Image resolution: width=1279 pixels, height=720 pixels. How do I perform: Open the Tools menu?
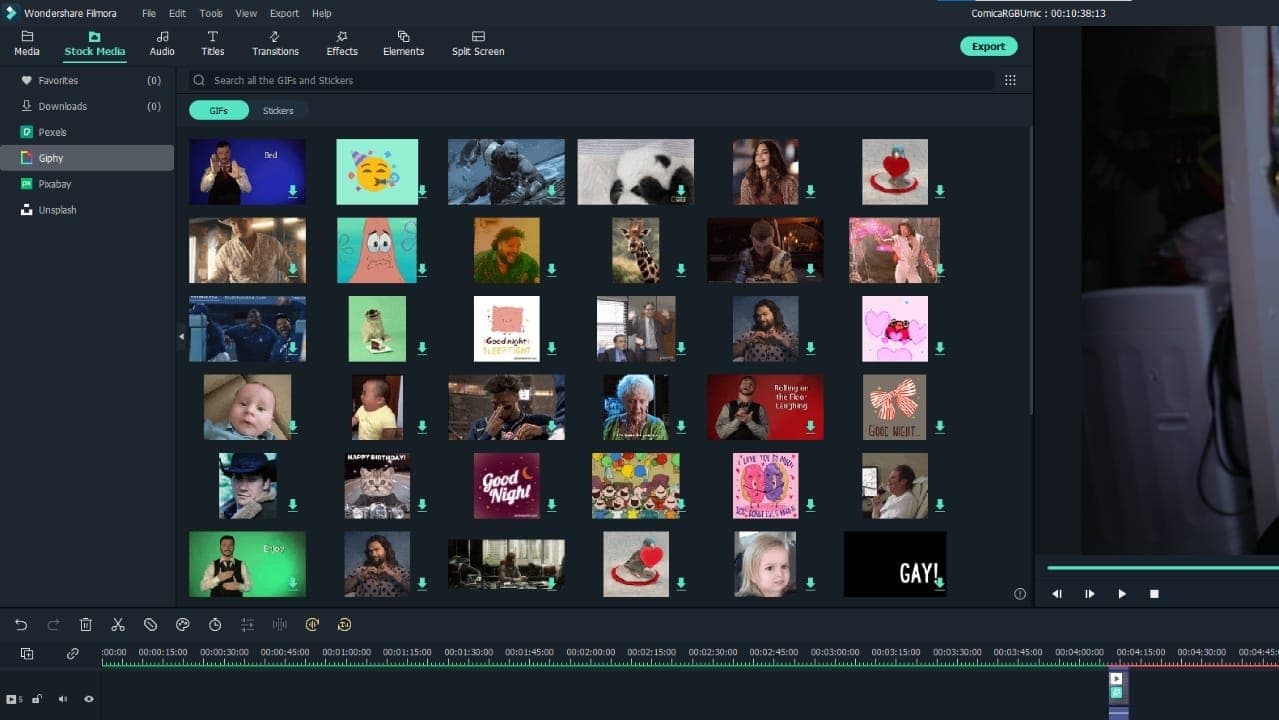click(211, 14)
